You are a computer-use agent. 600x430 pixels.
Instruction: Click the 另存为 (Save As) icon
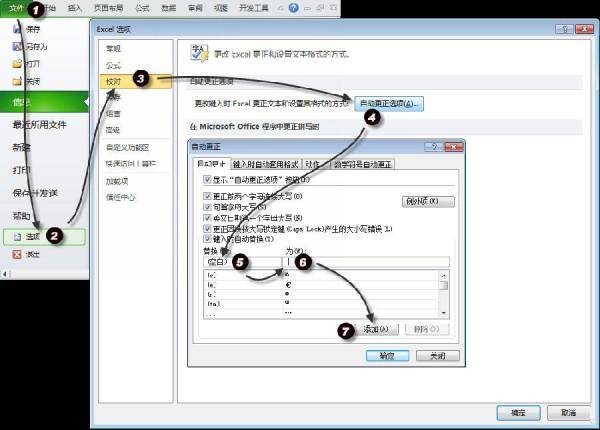point(17,47)
